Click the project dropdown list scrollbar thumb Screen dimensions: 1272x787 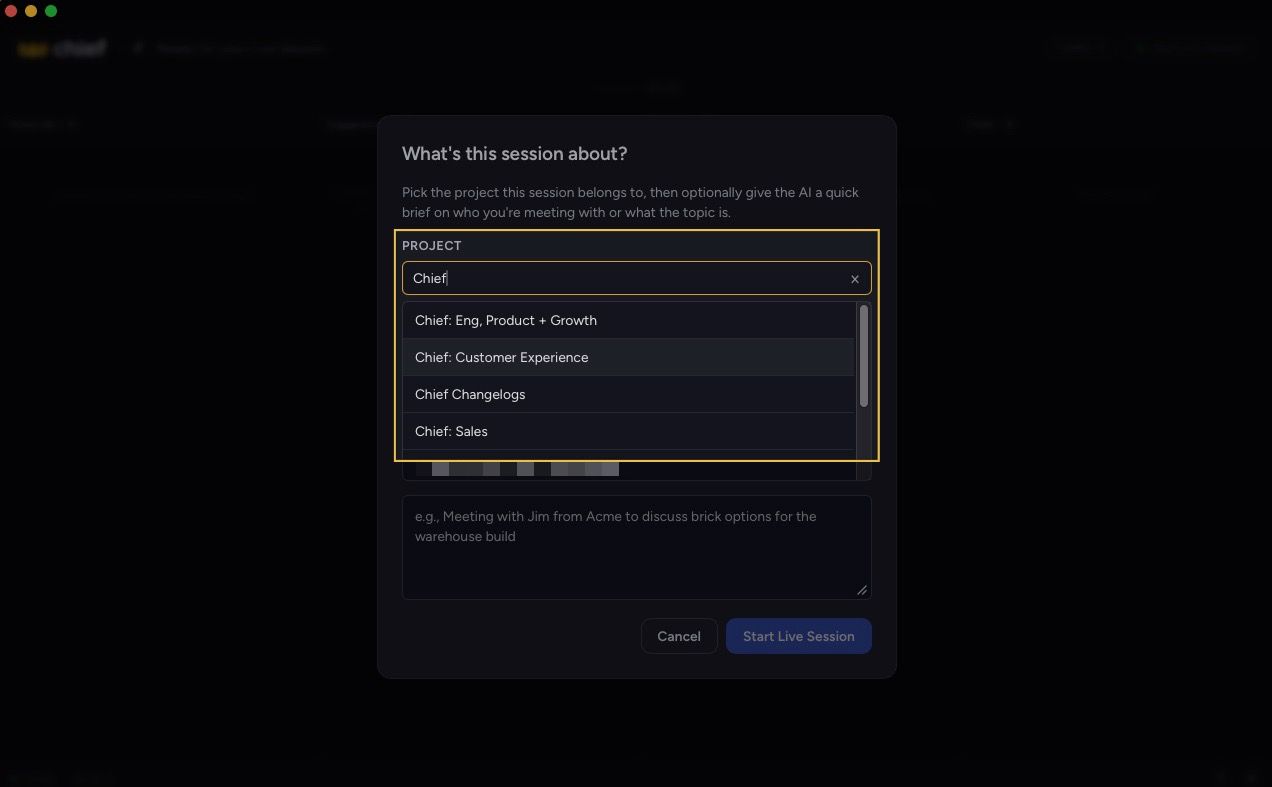[863, 356]
